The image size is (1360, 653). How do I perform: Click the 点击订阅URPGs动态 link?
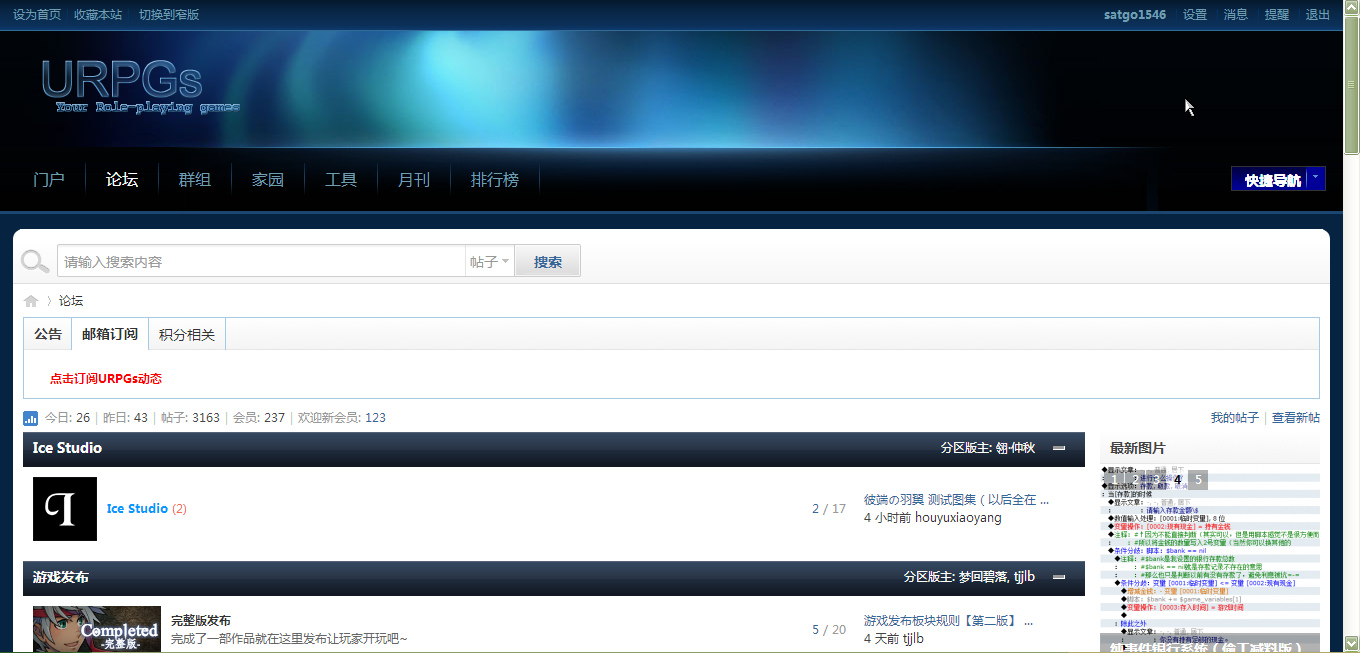[106, 379]
